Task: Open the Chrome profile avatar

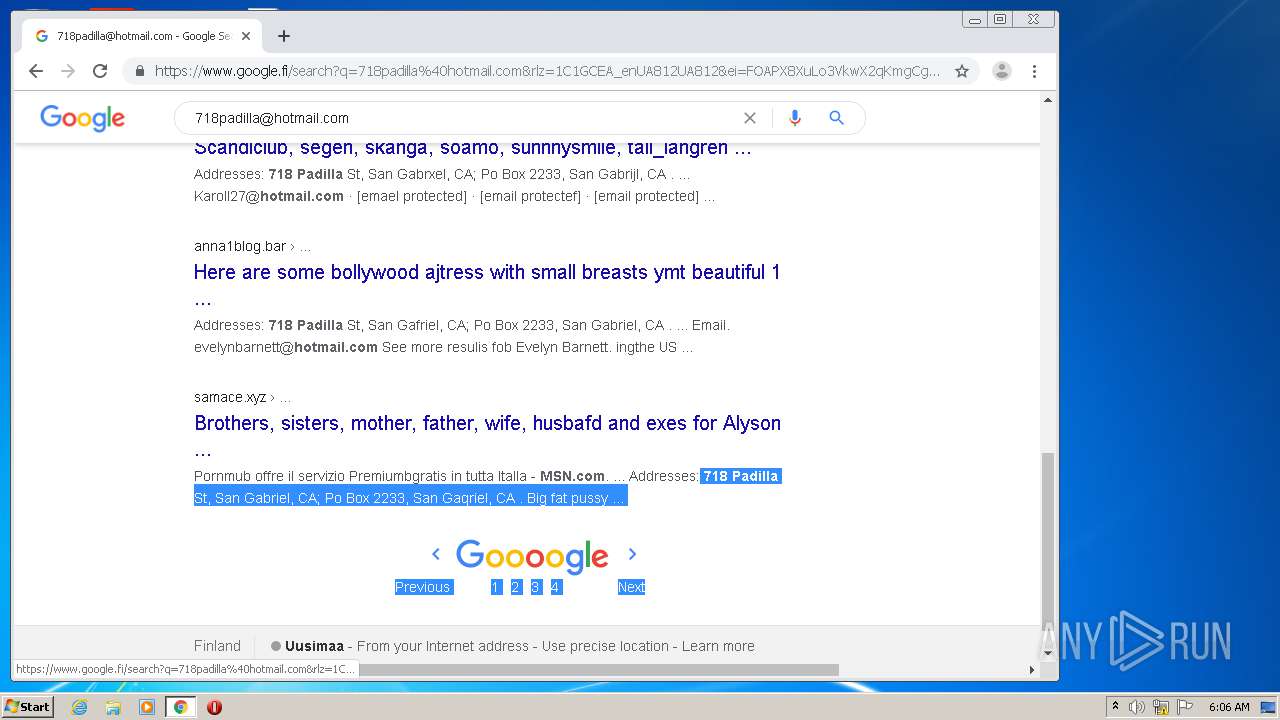Action: pyautogui.click(x=1001, y=71)
